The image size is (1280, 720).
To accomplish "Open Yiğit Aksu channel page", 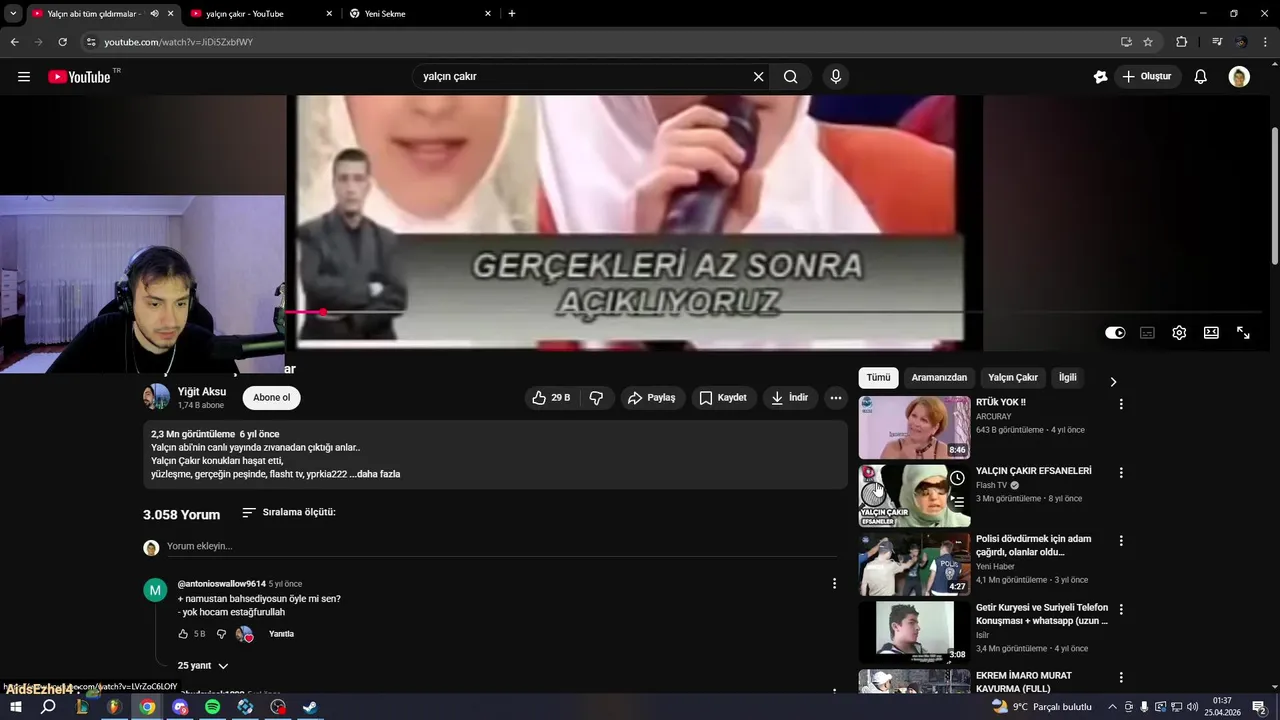I will click(202, 392).
